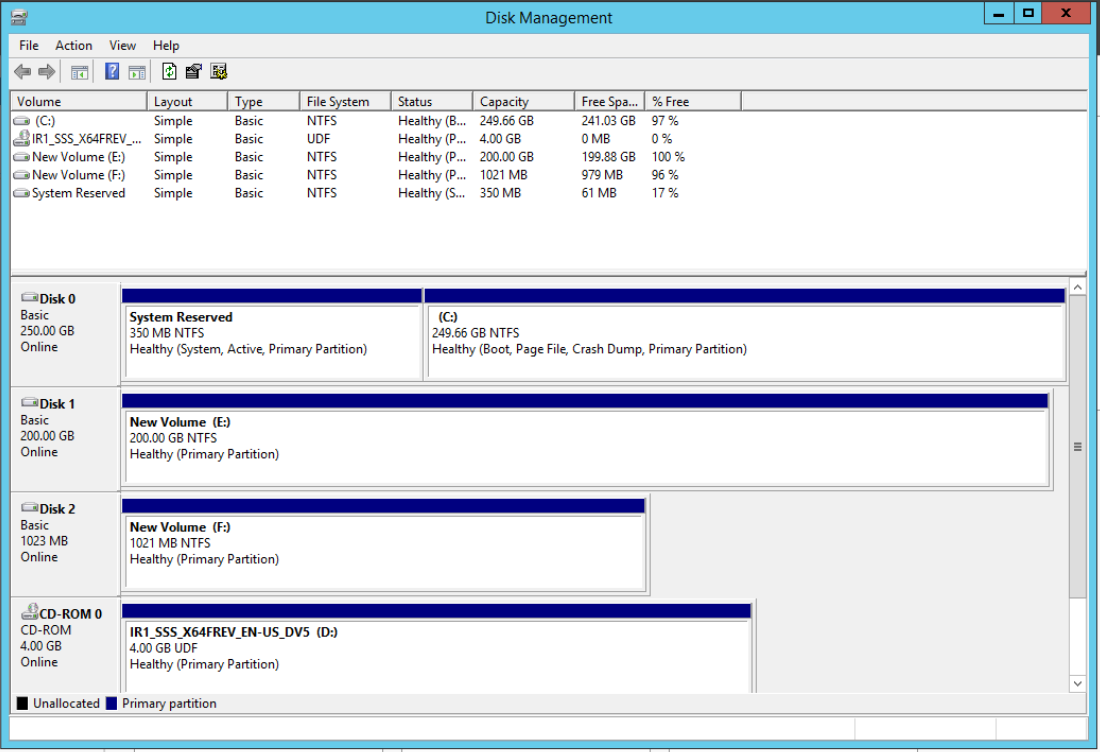Click the green Refresh toolbar icon

[x=169, y=72]
